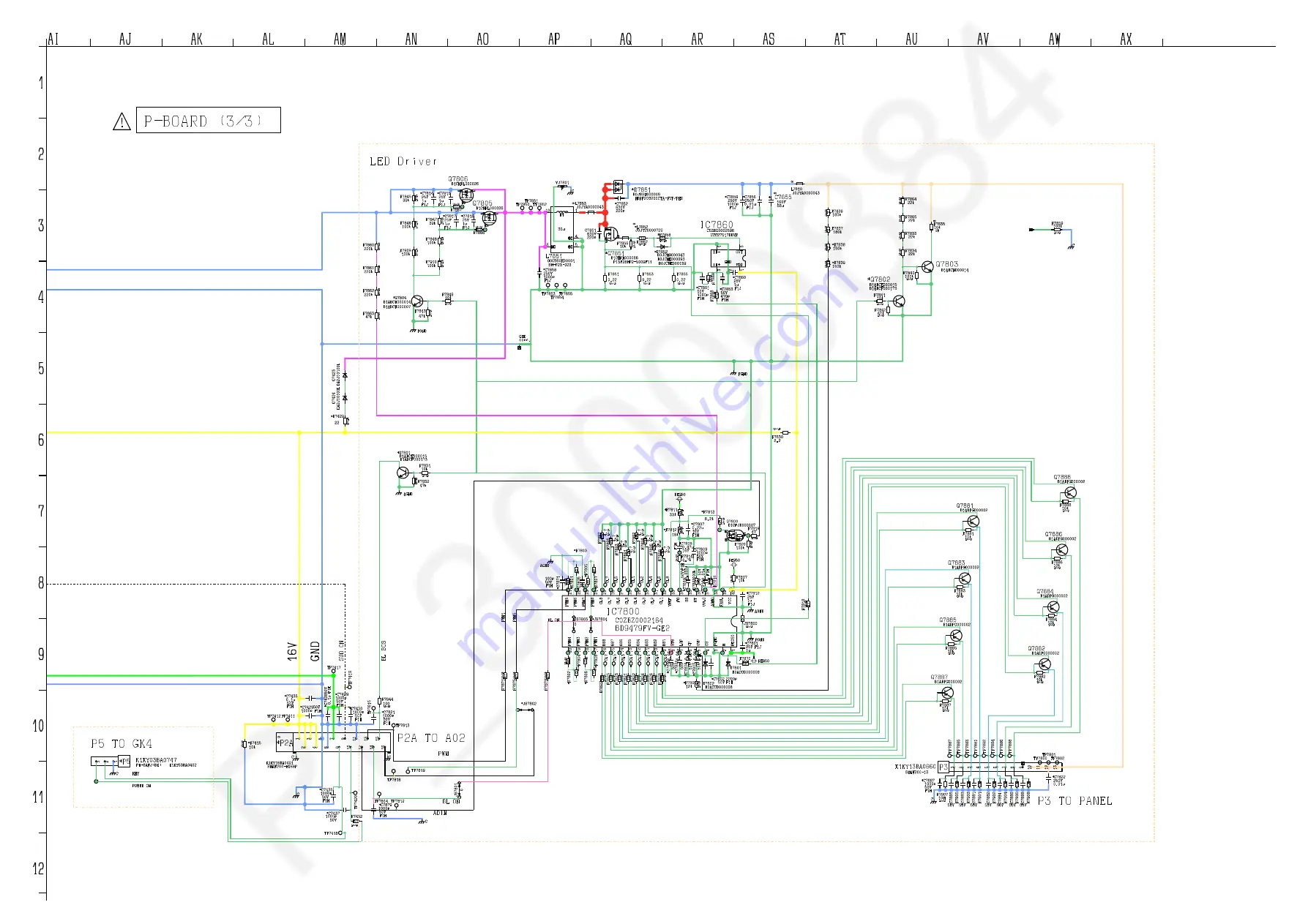Click the warning triangle symbol beside P-BOARD

[x=122, y=121]
